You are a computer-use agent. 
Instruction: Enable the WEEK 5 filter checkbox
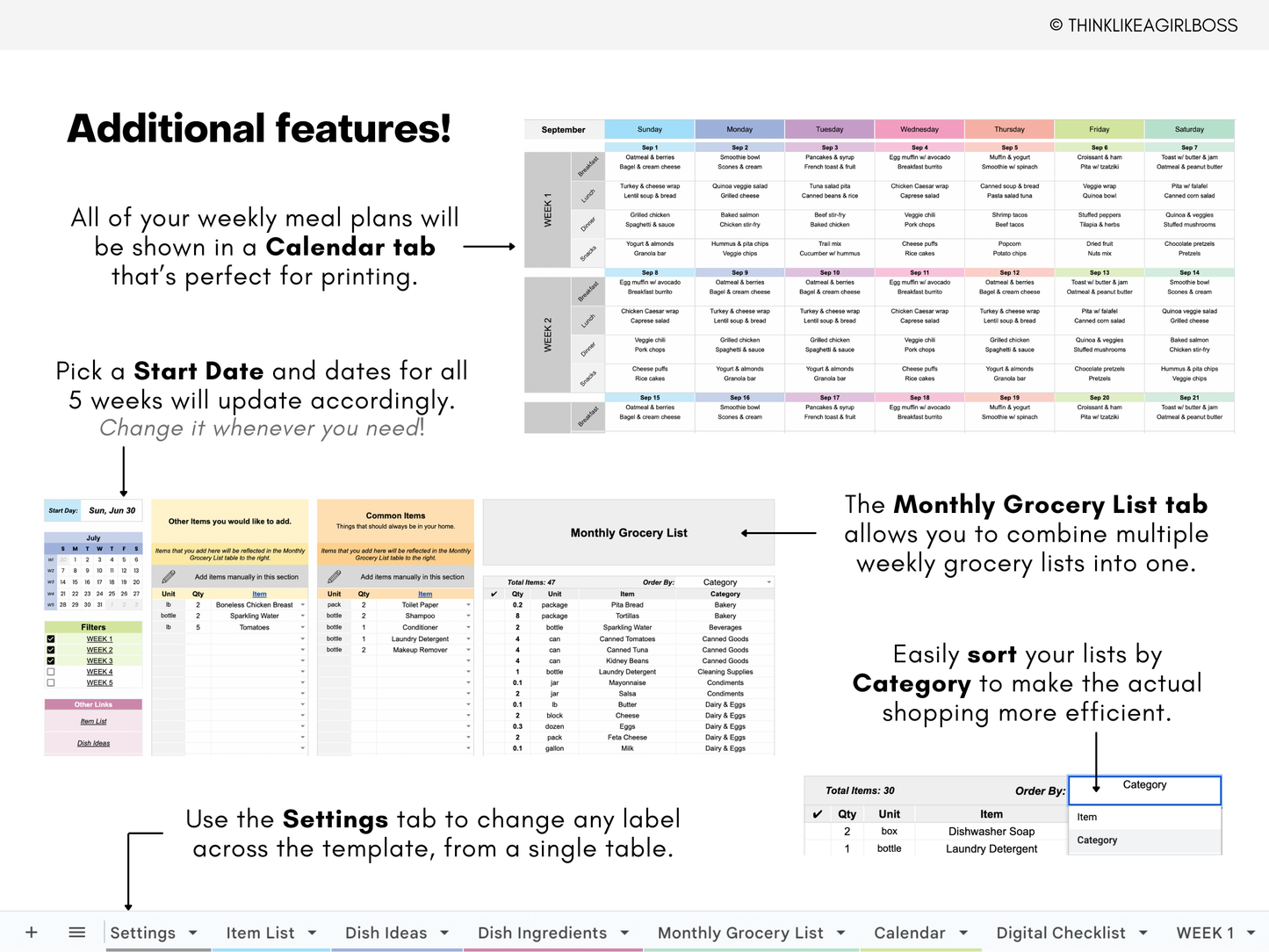[51, 682]
